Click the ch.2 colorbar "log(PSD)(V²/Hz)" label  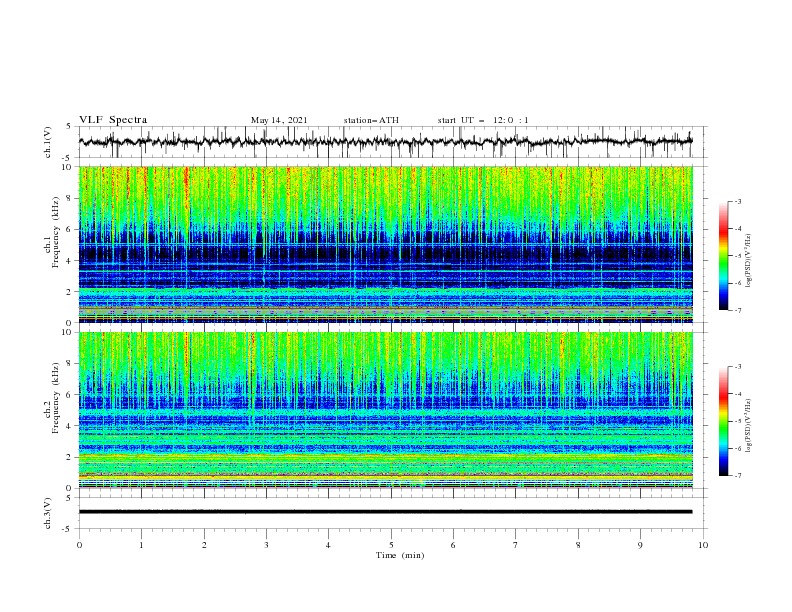click(x=749, y=426)
